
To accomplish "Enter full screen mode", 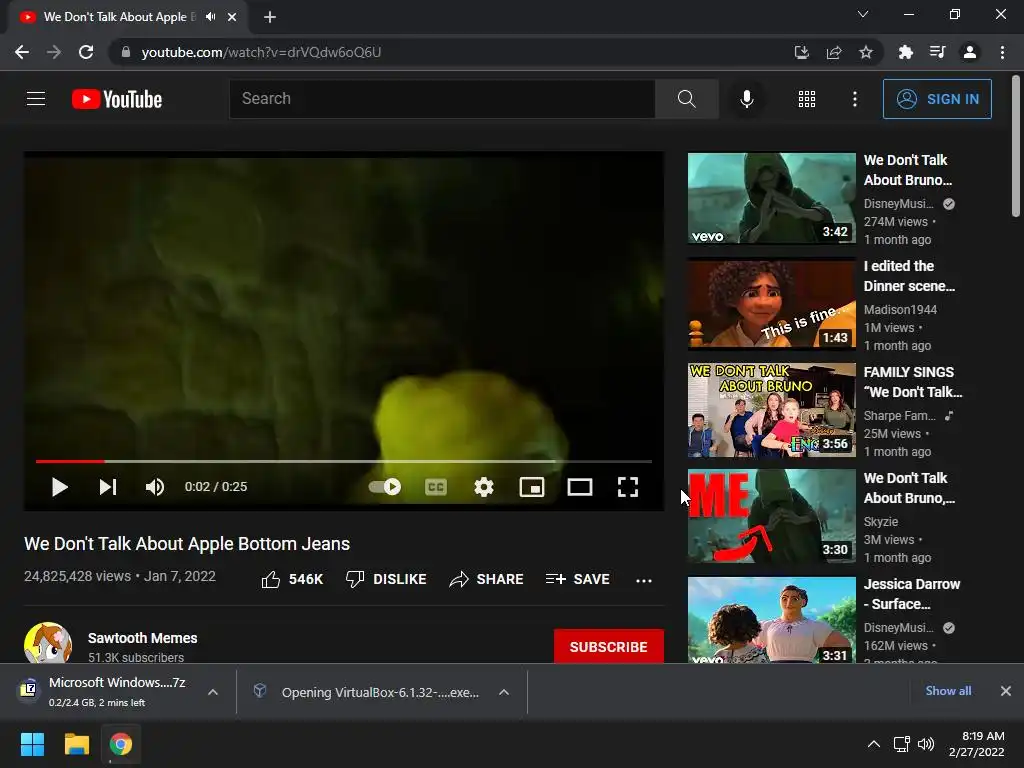I will pyautogui.click(x=628, y=487).
